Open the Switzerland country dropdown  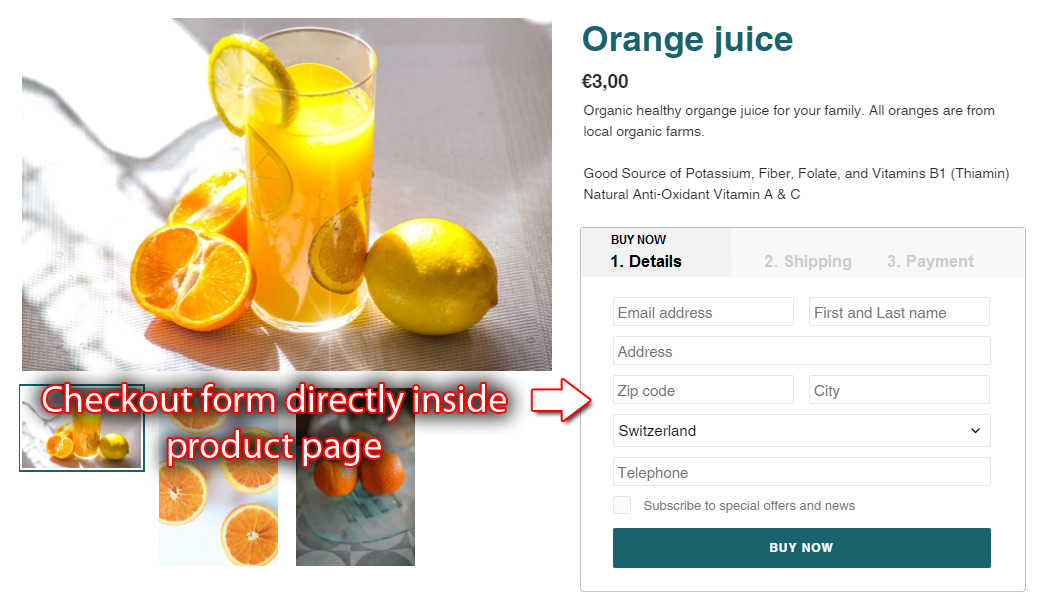(801, 431)
